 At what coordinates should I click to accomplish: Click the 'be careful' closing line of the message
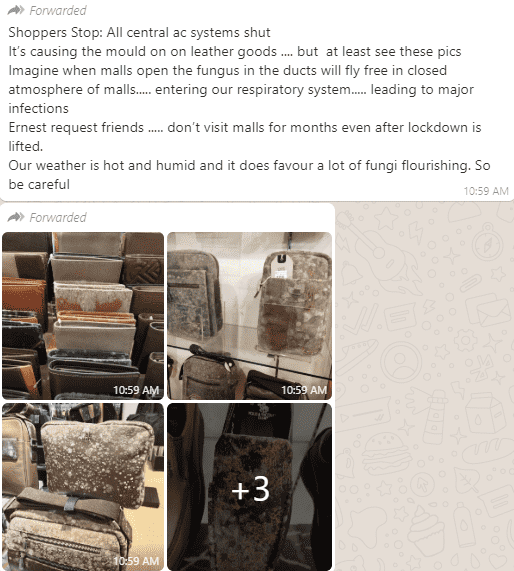39,184
